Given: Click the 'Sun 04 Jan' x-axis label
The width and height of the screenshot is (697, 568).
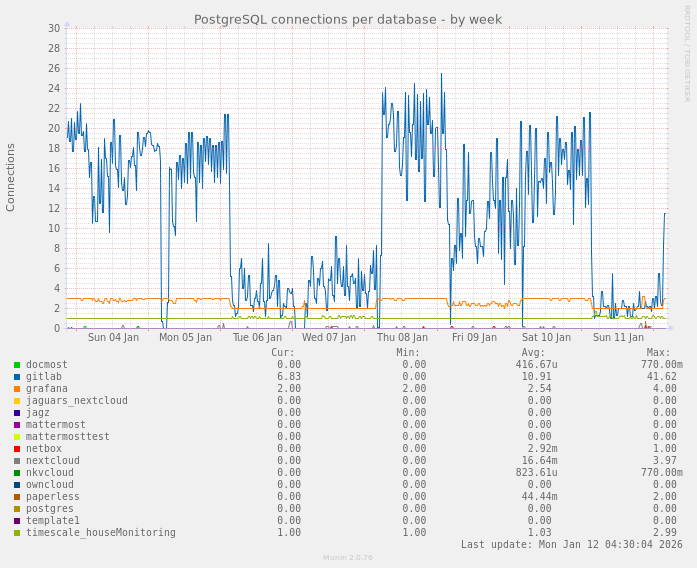Looking at the screenshot, I should 113,337.
